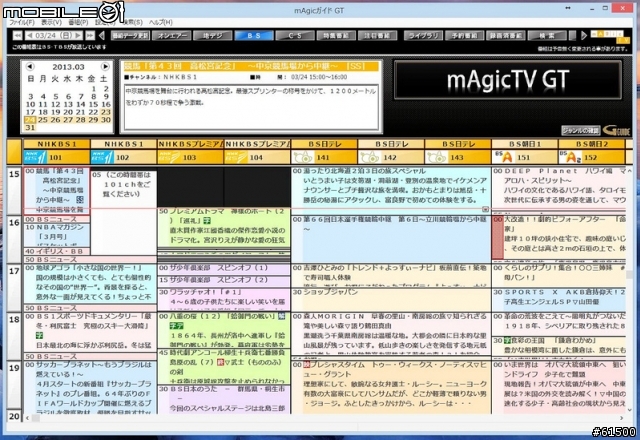This screenshot has width=640, height=440.
Task: Jump forward a week with the double-right arrow
Action: (x=90, y=36)
